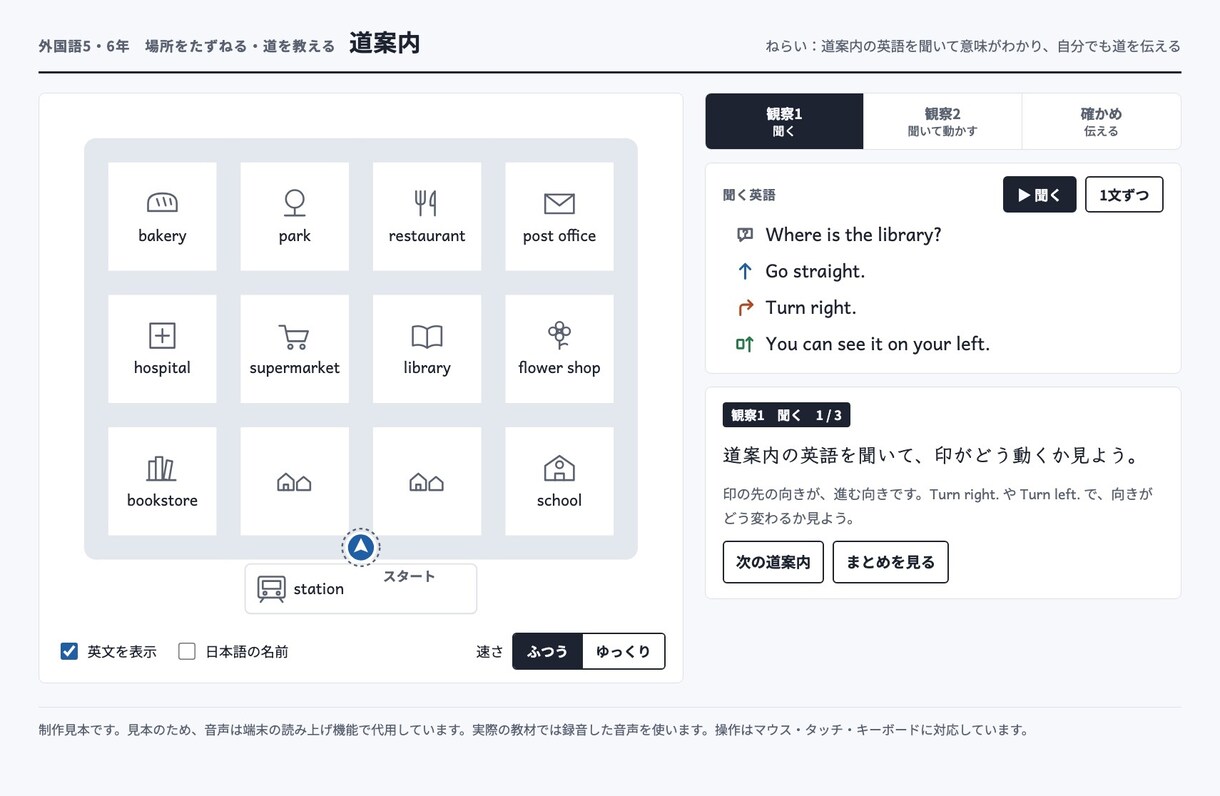Click the question speech bubble icon
1220x796 pixels.
(x=744, y=235)
